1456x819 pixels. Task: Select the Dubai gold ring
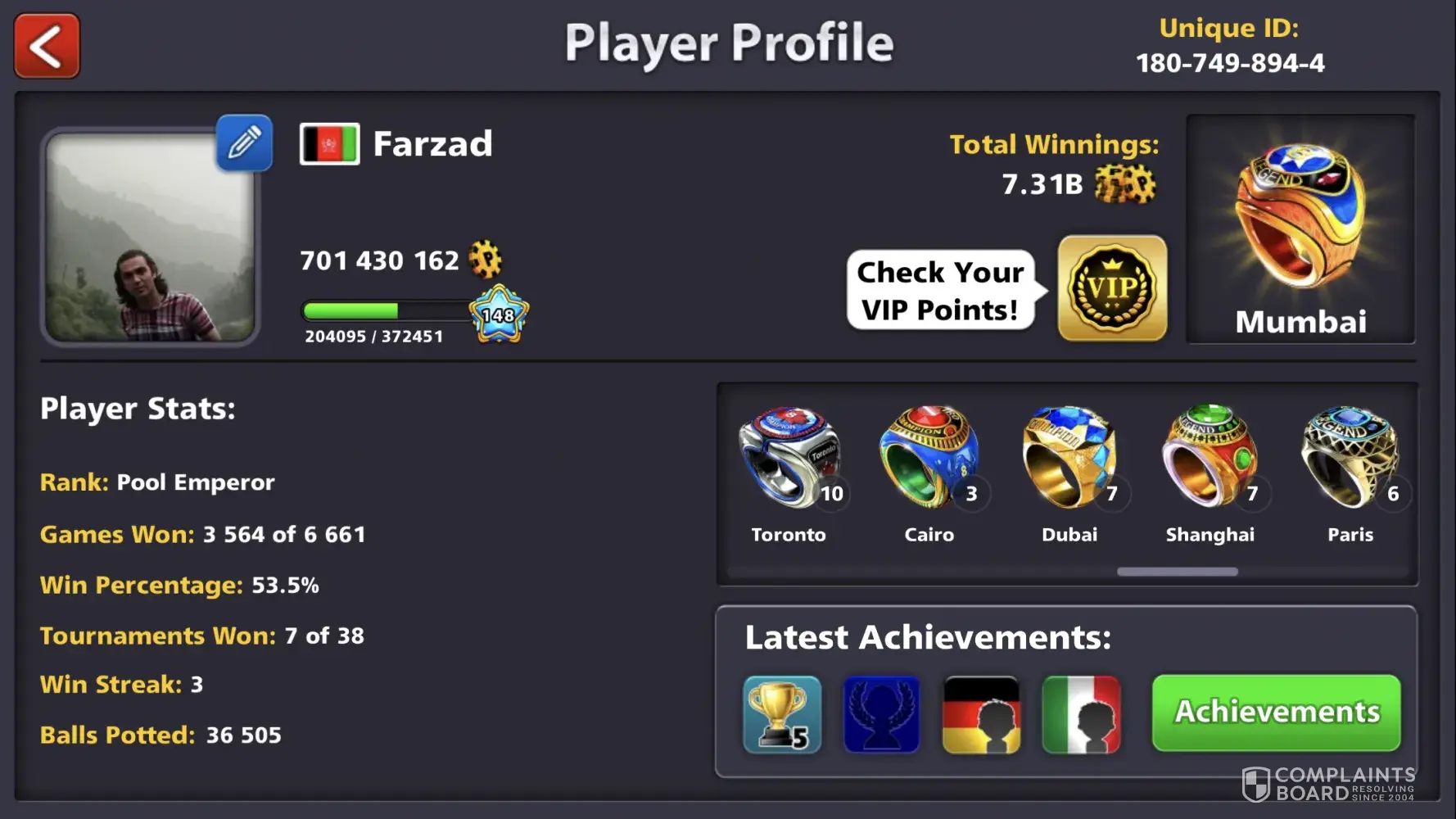[x=1069, y=457]
